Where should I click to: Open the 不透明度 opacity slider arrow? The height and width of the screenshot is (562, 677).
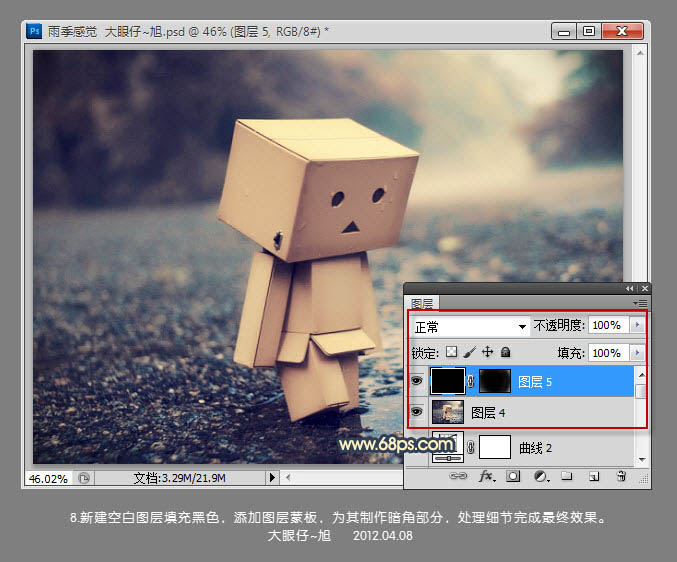637,325
